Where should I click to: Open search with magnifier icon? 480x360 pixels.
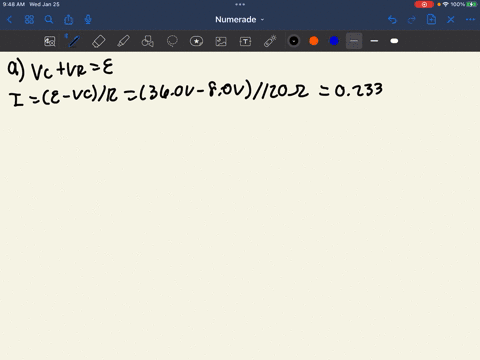tap(49, 20)
